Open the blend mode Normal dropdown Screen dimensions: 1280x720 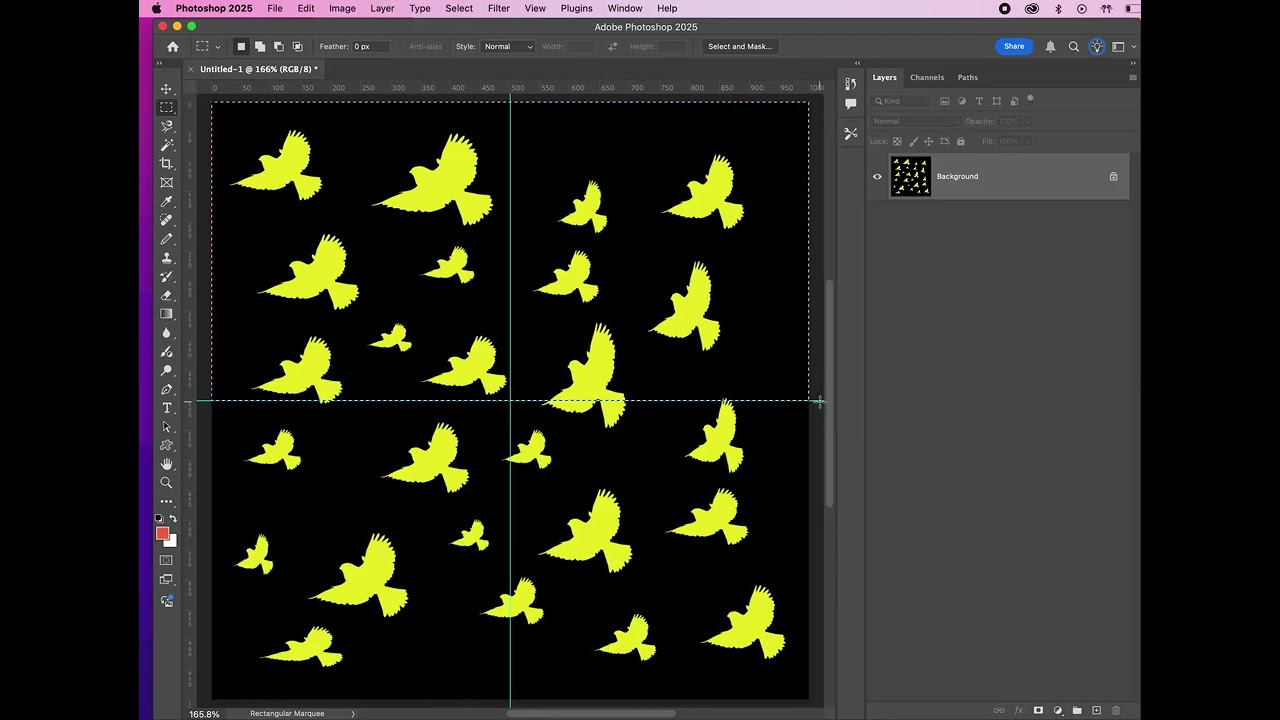pyautogui.click(x=915, y=121)
